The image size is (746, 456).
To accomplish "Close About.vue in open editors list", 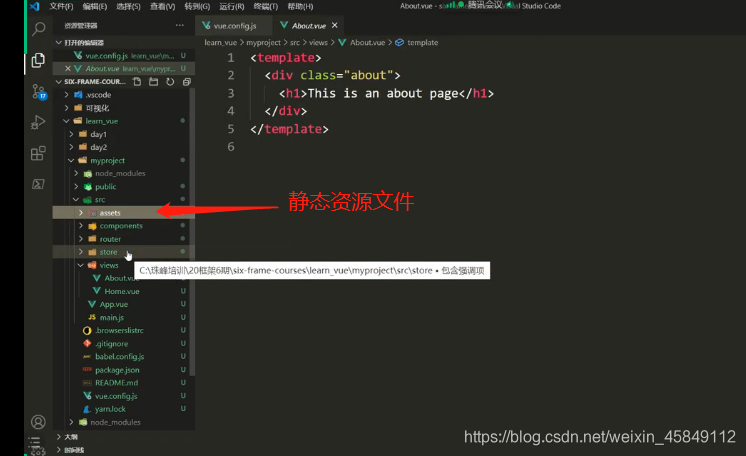I will coord(68,69).
